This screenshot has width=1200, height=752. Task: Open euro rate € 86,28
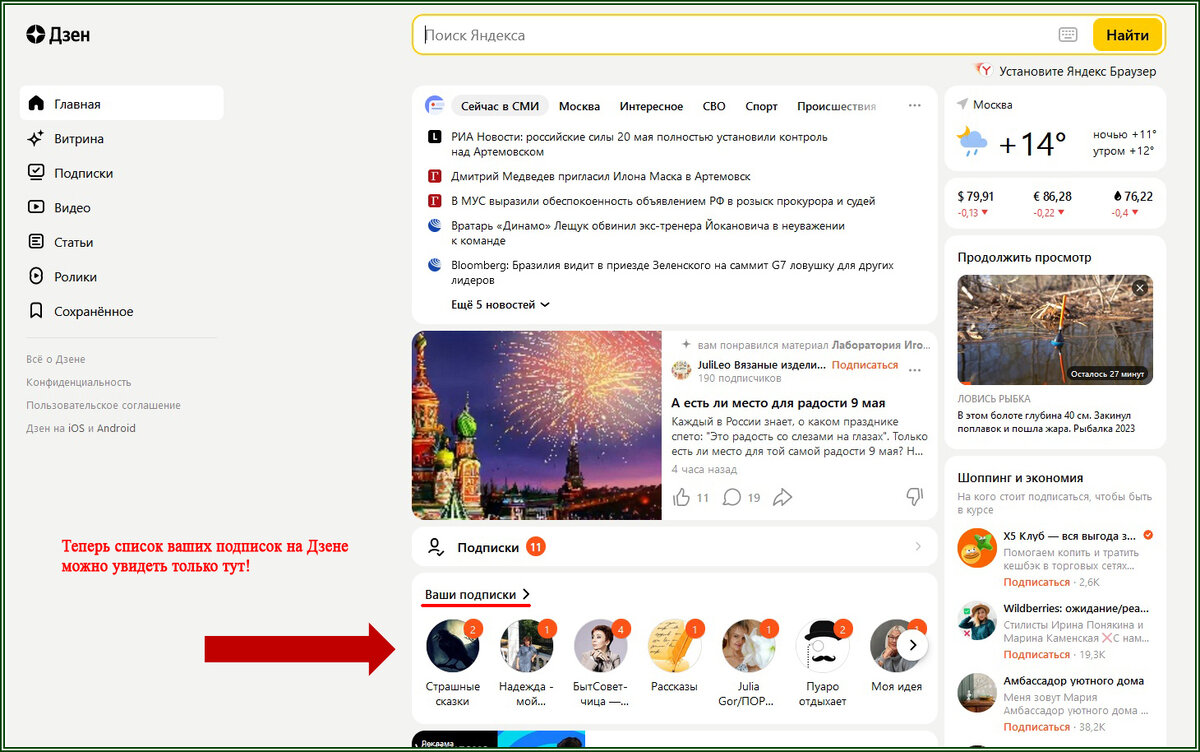pos(1052,203)
